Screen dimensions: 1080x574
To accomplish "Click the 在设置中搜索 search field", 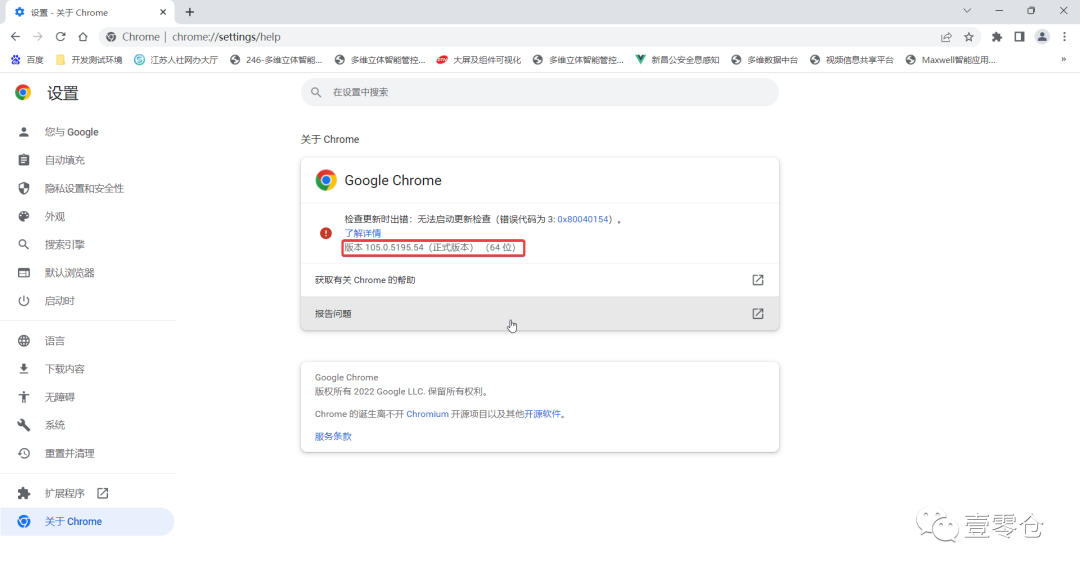I will [x=540, y=92].
